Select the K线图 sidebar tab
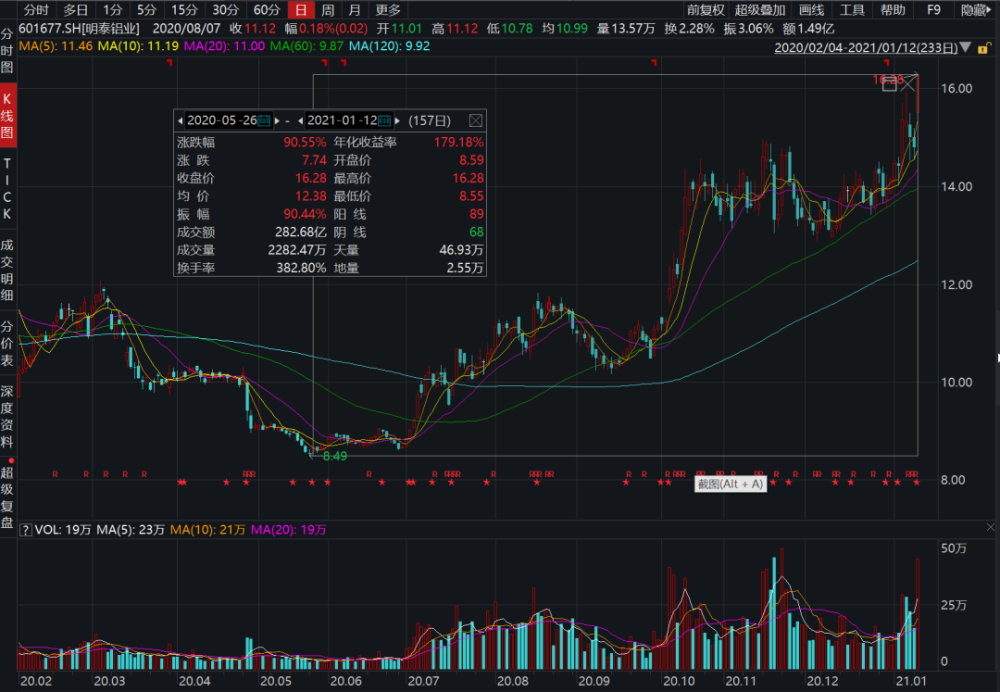 [7, 115]
